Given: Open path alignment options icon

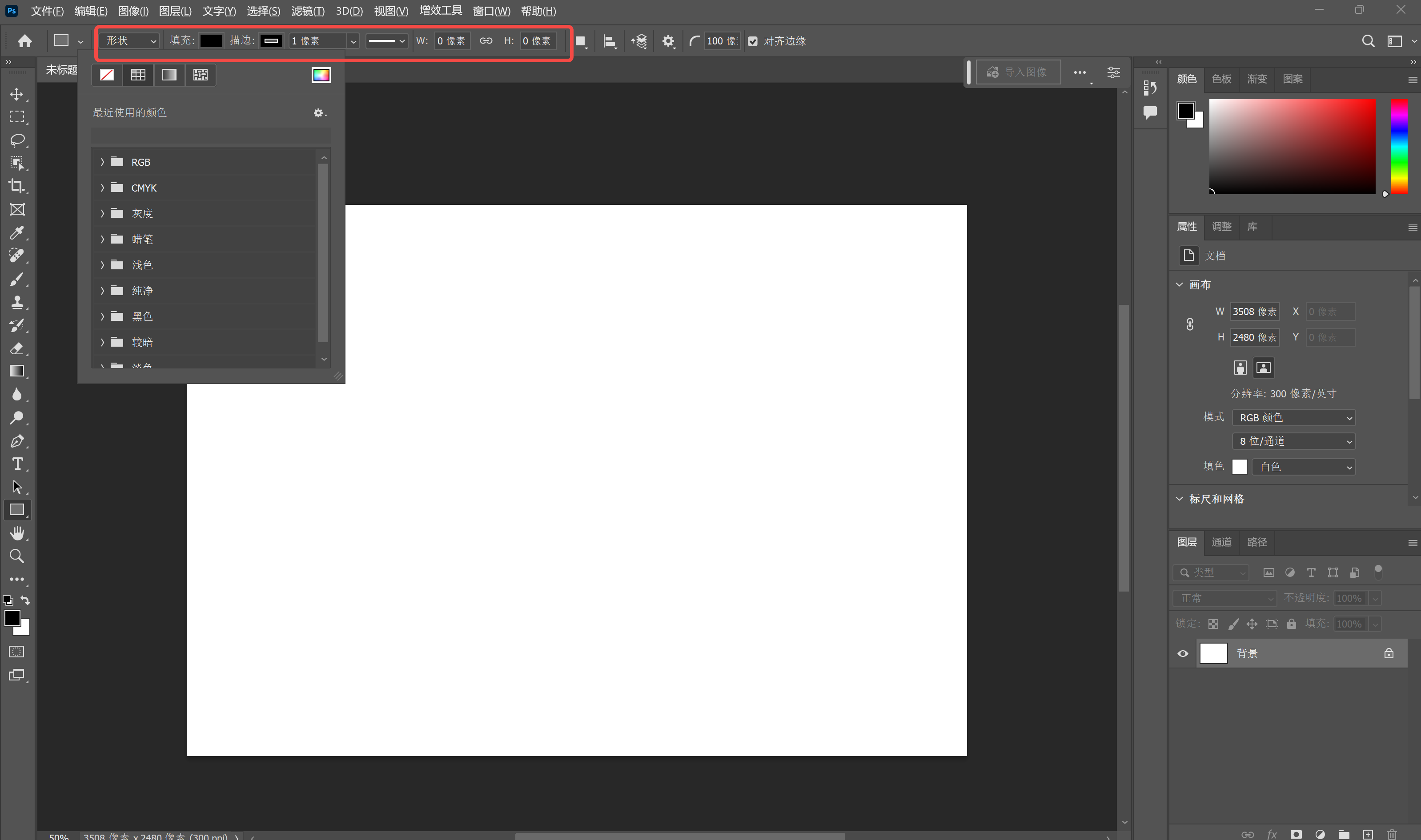Looking at the screenshot, I should (610, 41).
